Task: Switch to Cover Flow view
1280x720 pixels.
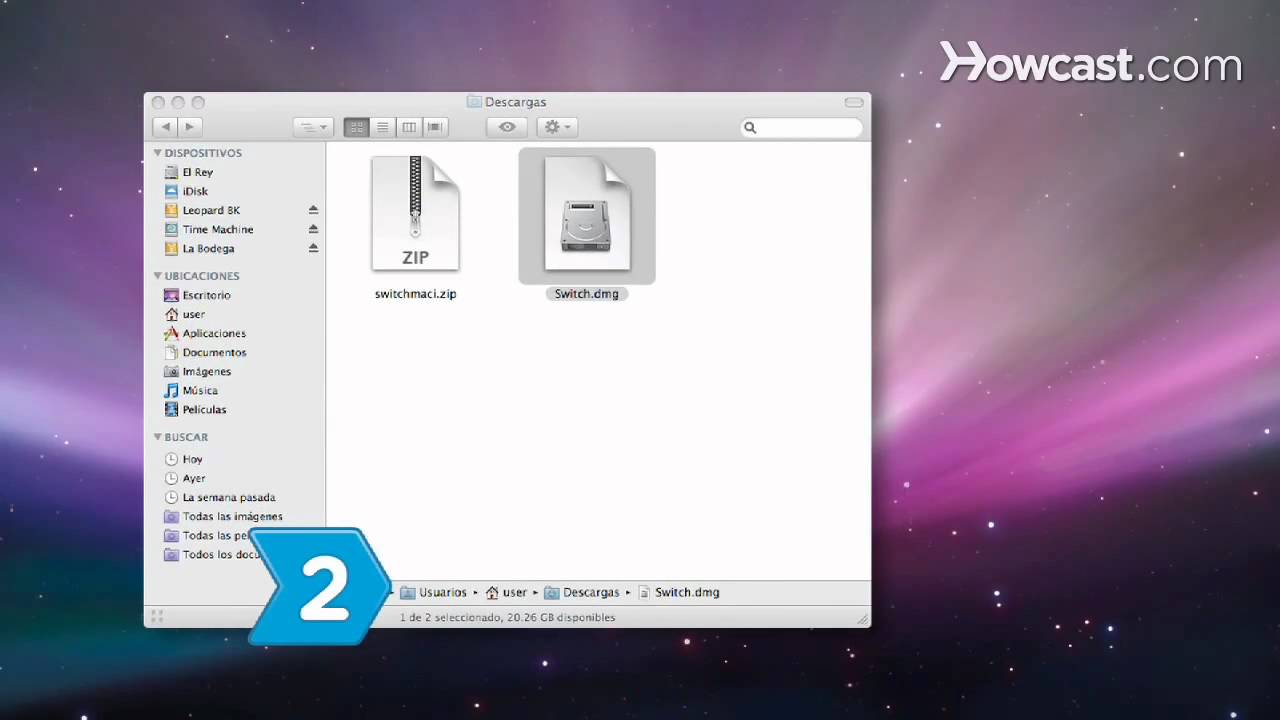Action: 434,127
